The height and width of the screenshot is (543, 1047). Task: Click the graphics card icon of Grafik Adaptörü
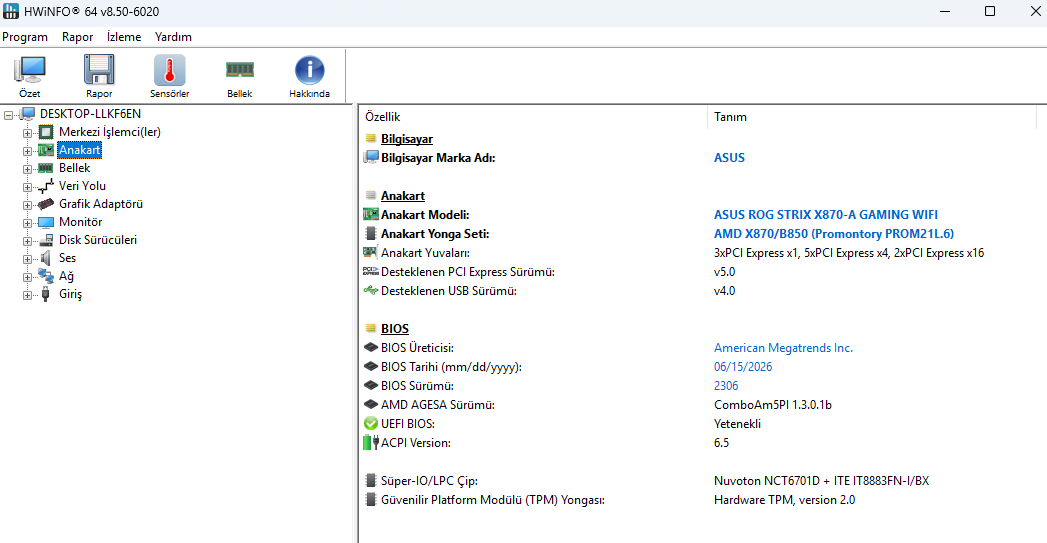click(46, 204)
